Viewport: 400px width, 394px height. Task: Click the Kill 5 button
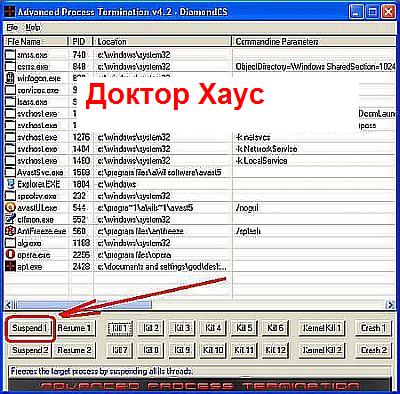tap(244, 328)
